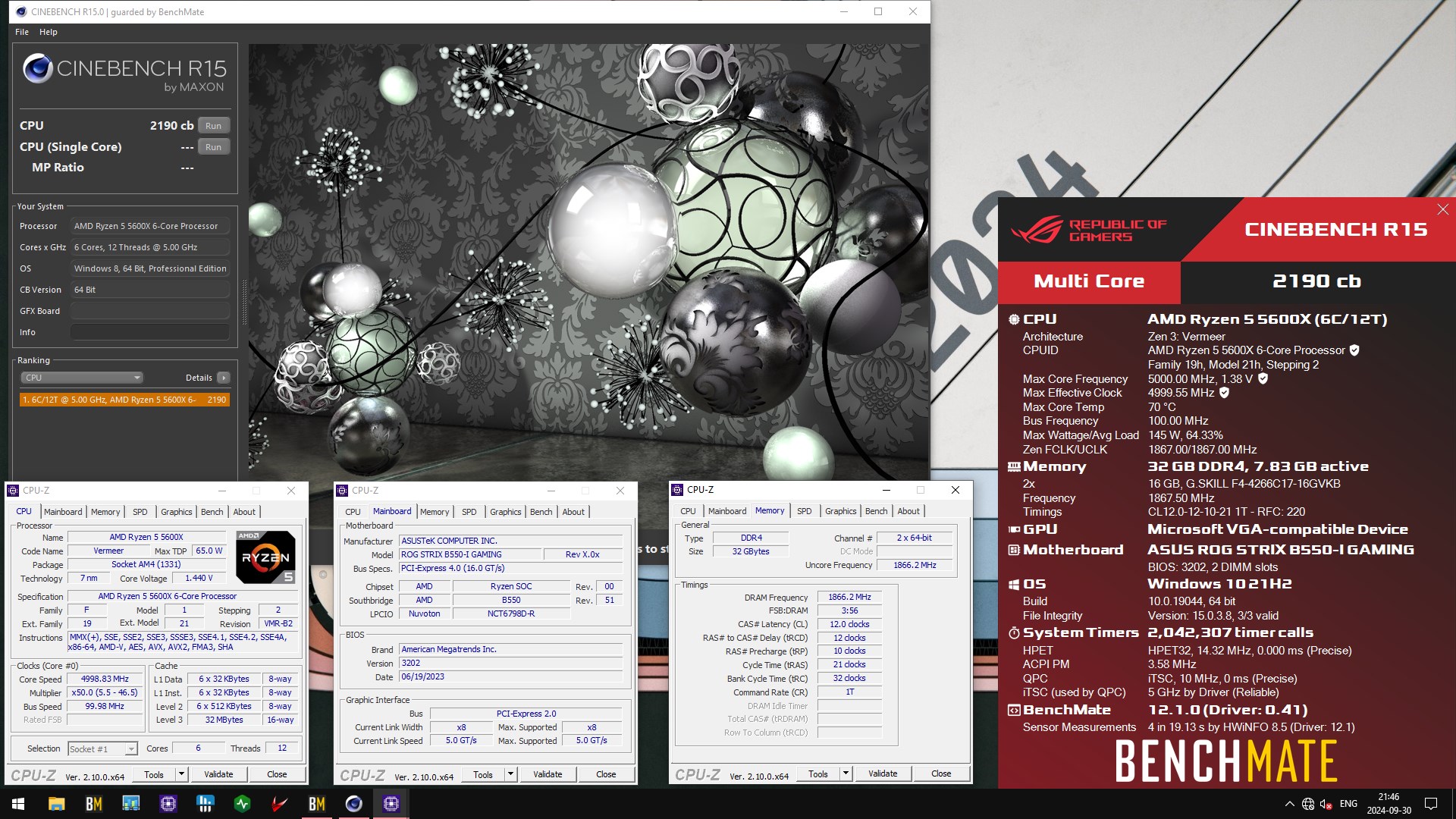Switch to SPD tab in right CPU-Z window
This screenshot has width=1456, height=819.
tap(805, 511)
